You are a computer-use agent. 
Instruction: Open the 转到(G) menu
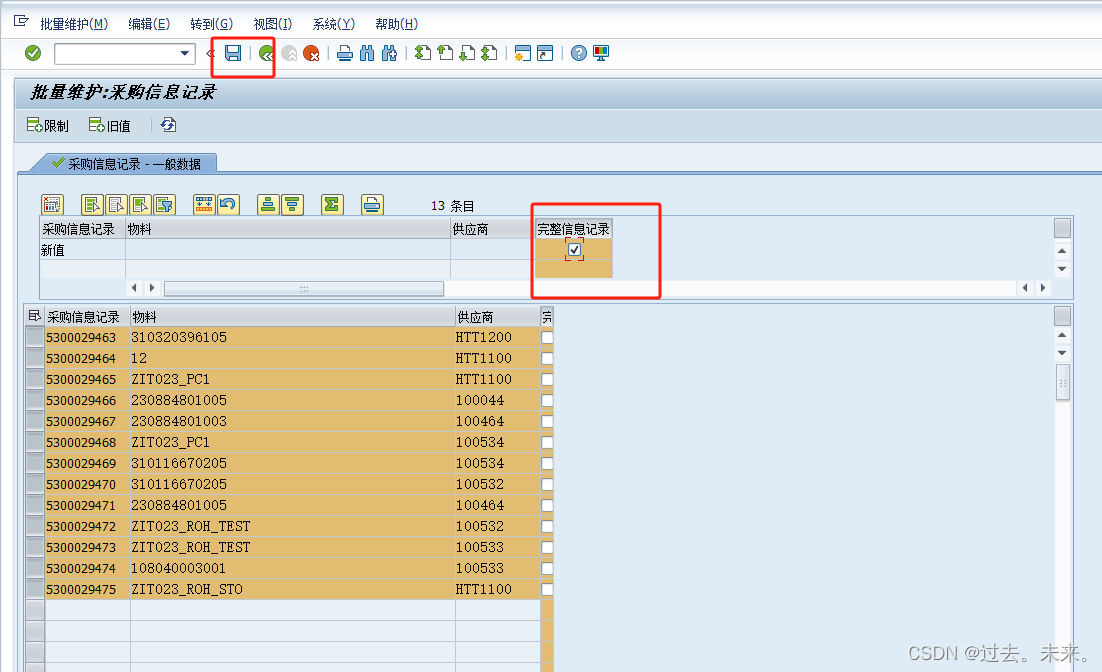(x=212, y=24)
